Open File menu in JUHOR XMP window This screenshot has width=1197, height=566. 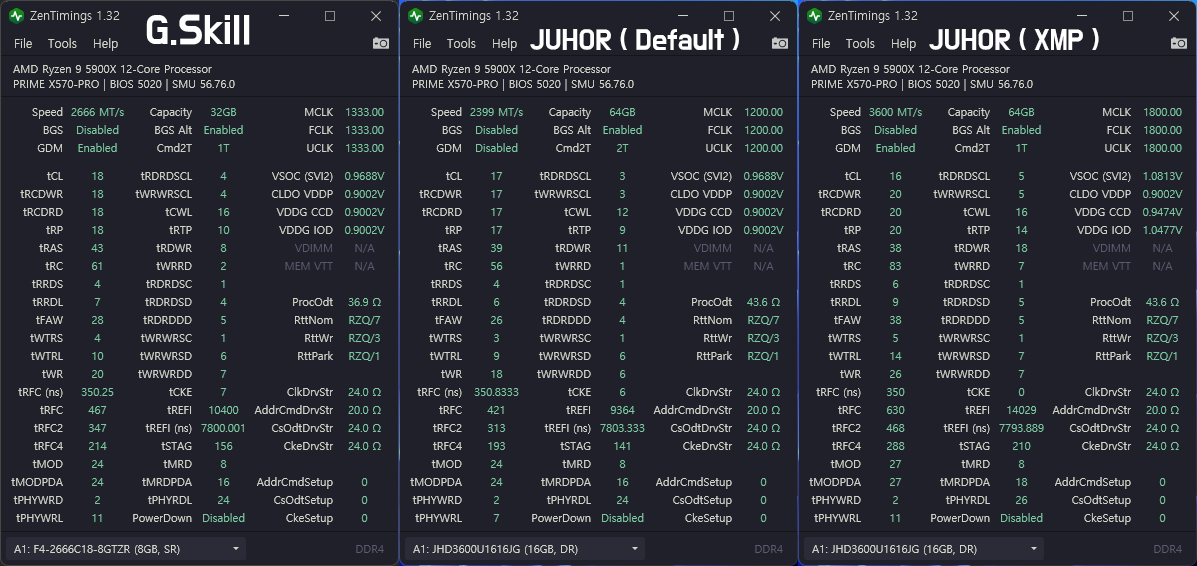tap(821, 44)
